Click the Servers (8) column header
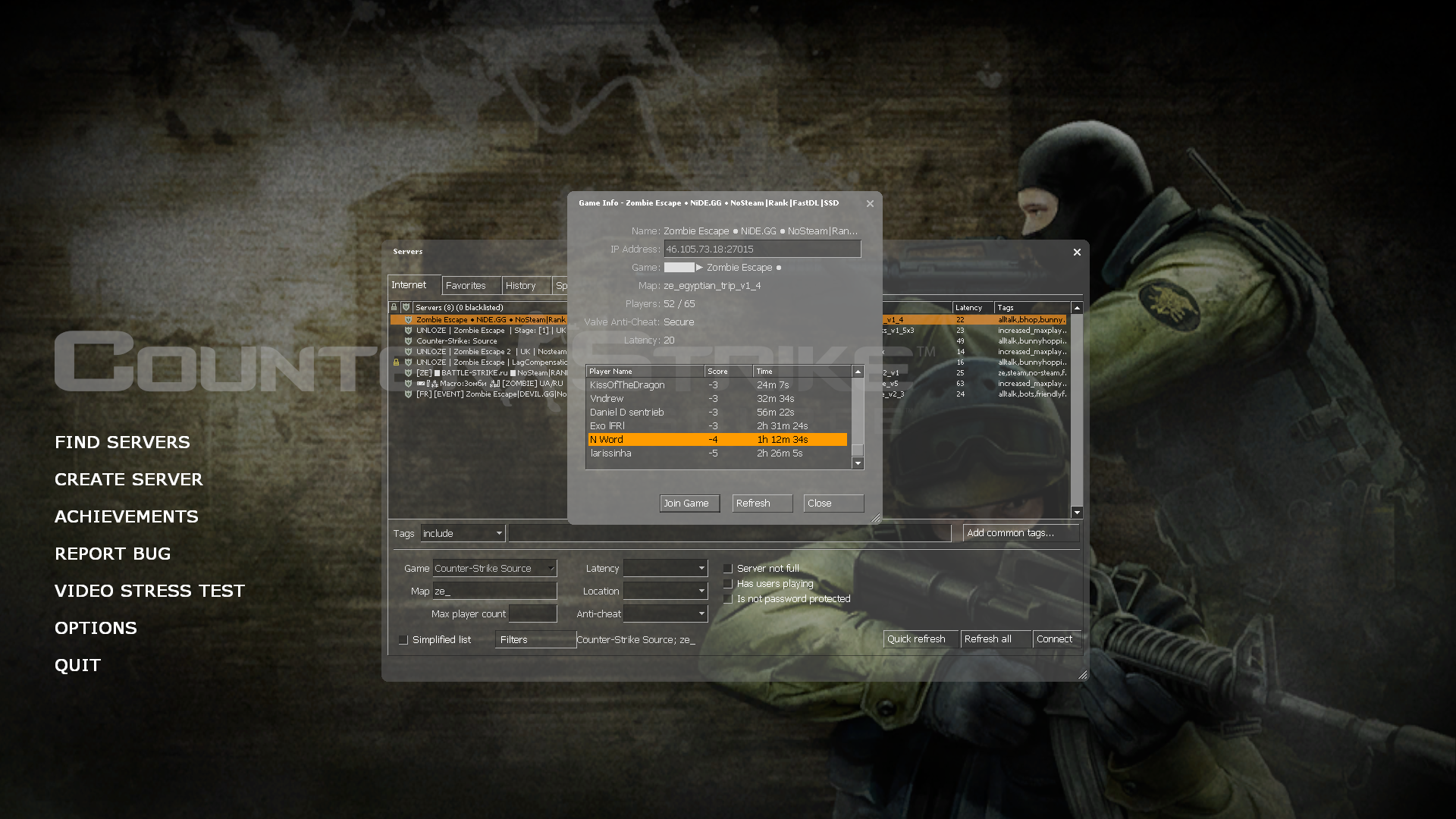Image resolution: width=1456 pixels, height=819 pixels. coord(489,308)
